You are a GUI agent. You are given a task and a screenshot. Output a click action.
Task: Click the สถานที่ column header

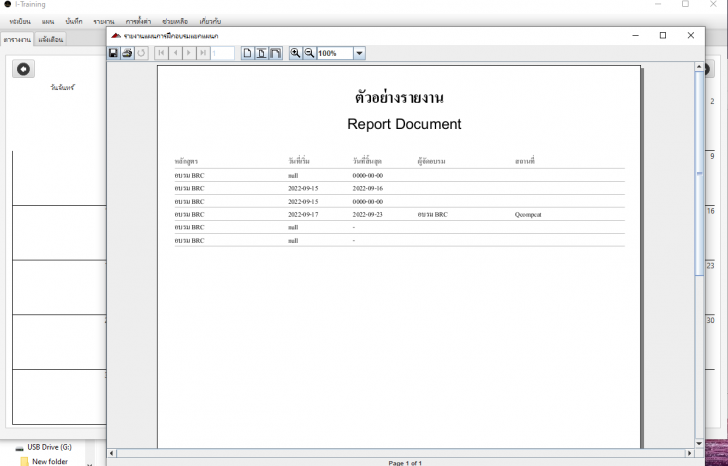pos(525,161)
